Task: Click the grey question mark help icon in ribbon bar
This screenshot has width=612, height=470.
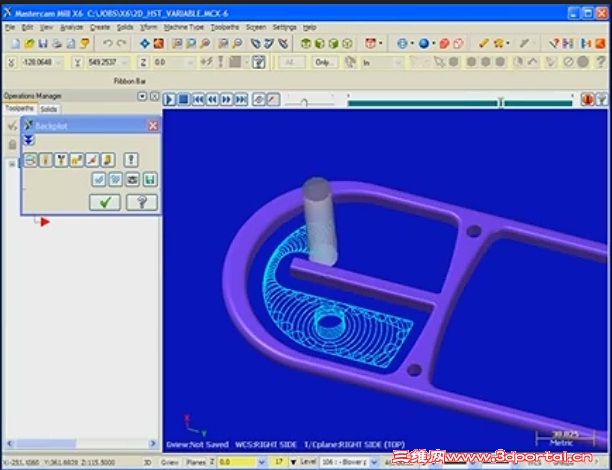Action: click(x=601, y=62)
